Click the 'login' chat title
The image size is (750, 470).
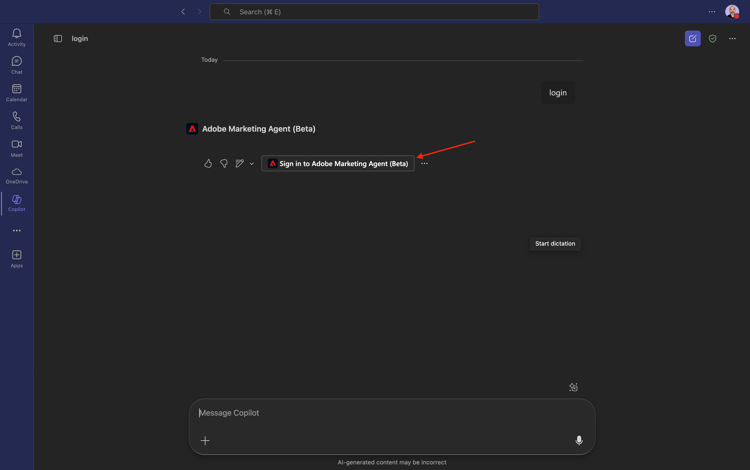[80, 38]
